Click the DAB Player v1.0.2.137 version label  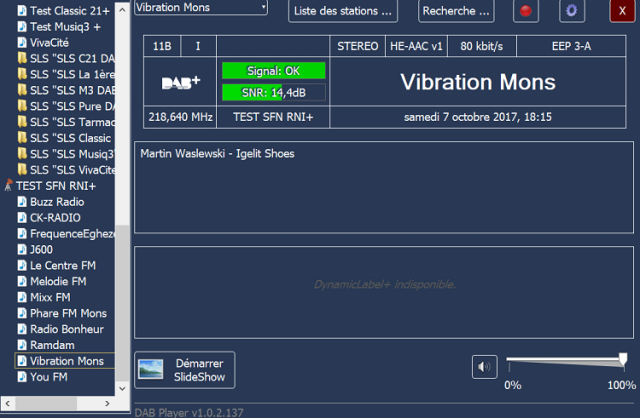click(189, 412)
